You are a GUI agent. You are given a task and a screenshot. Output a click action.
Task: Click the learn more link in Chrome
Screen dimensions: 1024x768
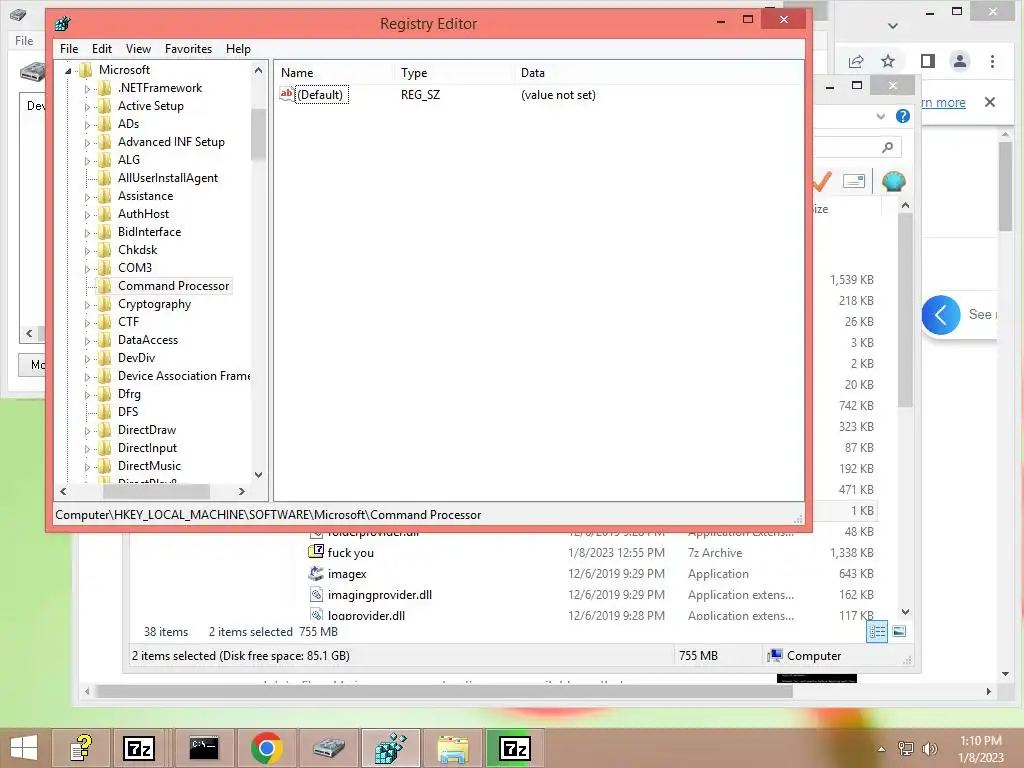pyautogui.click(x=942, y=103)
